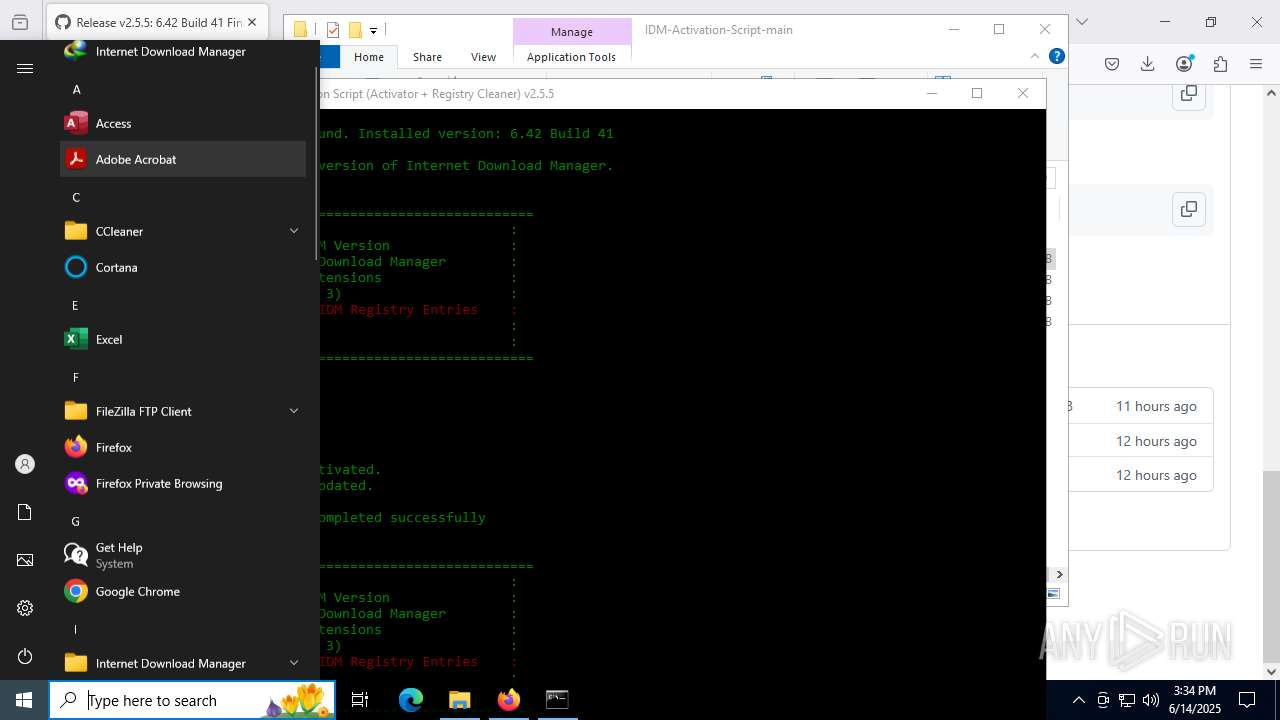This screenshot has height=720, width=1280.
Task: Click Properties icon in Explorer quick access toolbar
Action: 333,30
